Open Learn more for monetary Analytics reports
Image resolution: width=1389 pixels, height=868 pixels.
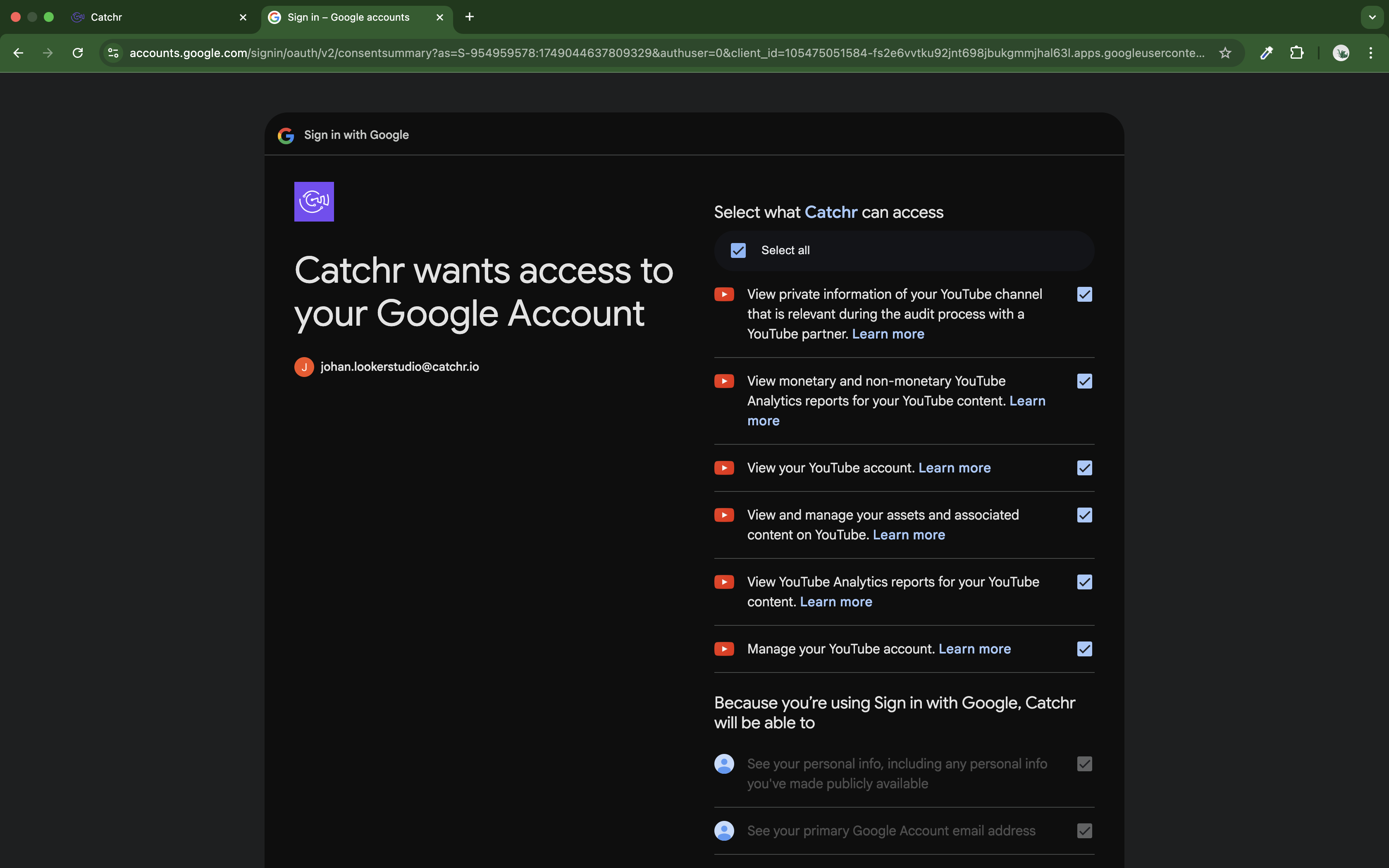(1027, 401)
